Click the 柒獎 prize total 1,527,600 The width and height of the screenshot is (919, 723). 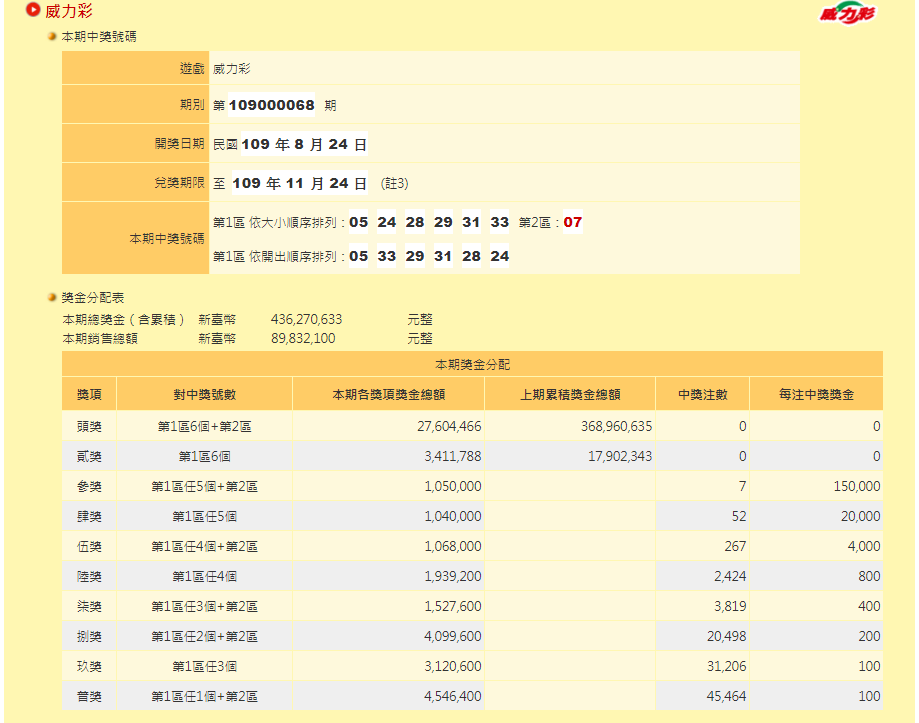[453, 606]
